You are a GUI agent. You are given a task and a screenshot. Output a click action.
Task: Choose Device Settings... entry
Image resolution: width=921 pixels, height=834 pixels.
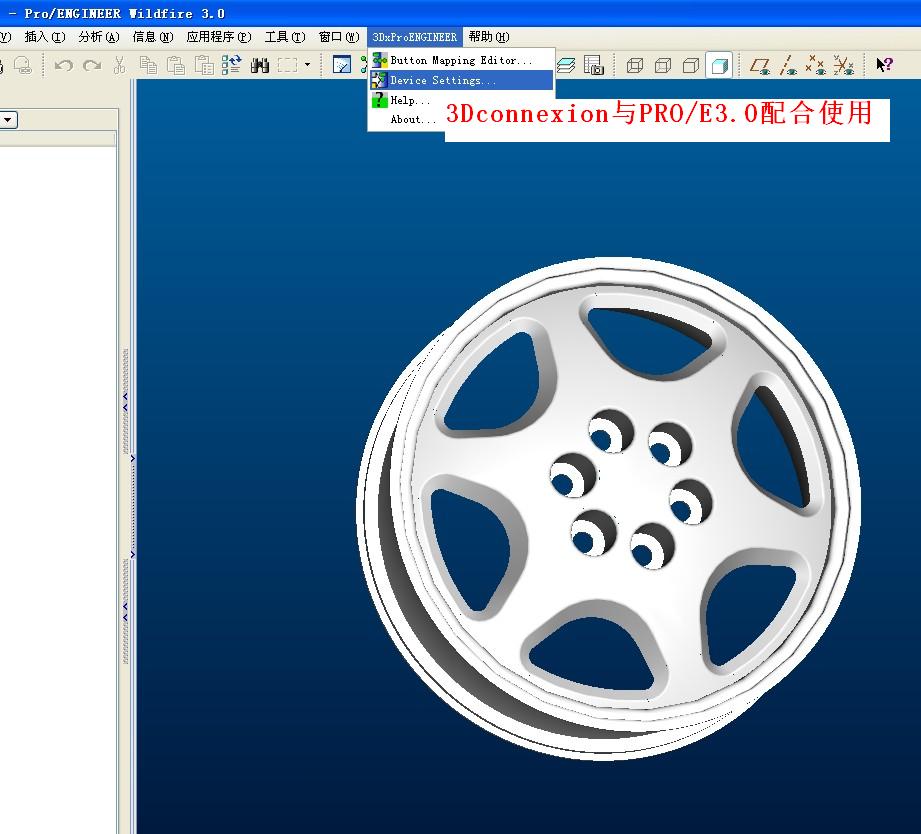(462, 80)
